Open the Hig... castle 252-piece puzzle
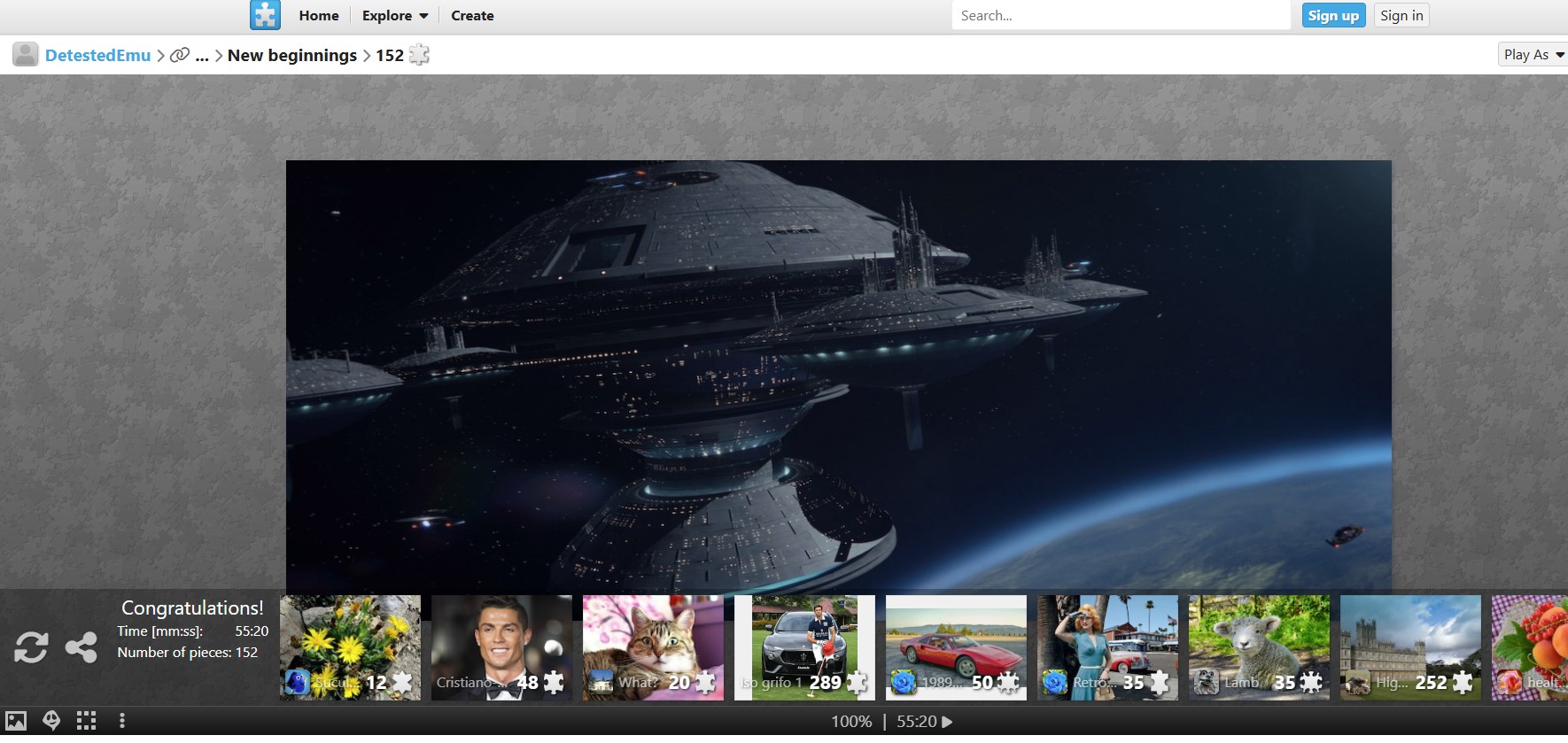Screen dimensions: 1568x743 [x=1410, y=647]
